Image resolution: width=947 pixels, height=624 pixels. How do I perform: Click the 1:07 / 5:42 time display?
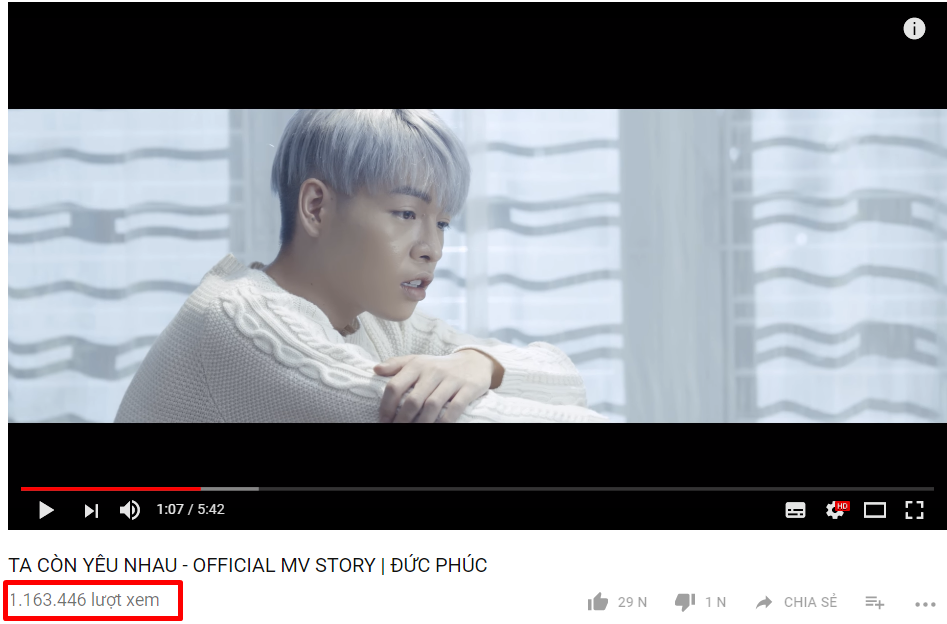(x=190, y=509)
